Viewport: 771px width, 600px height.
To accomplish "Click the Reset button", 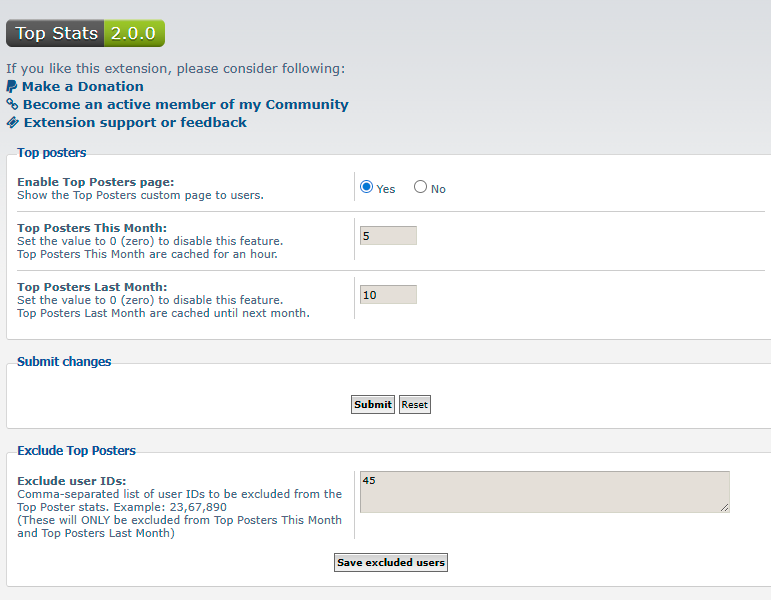I will pos(415,405).
